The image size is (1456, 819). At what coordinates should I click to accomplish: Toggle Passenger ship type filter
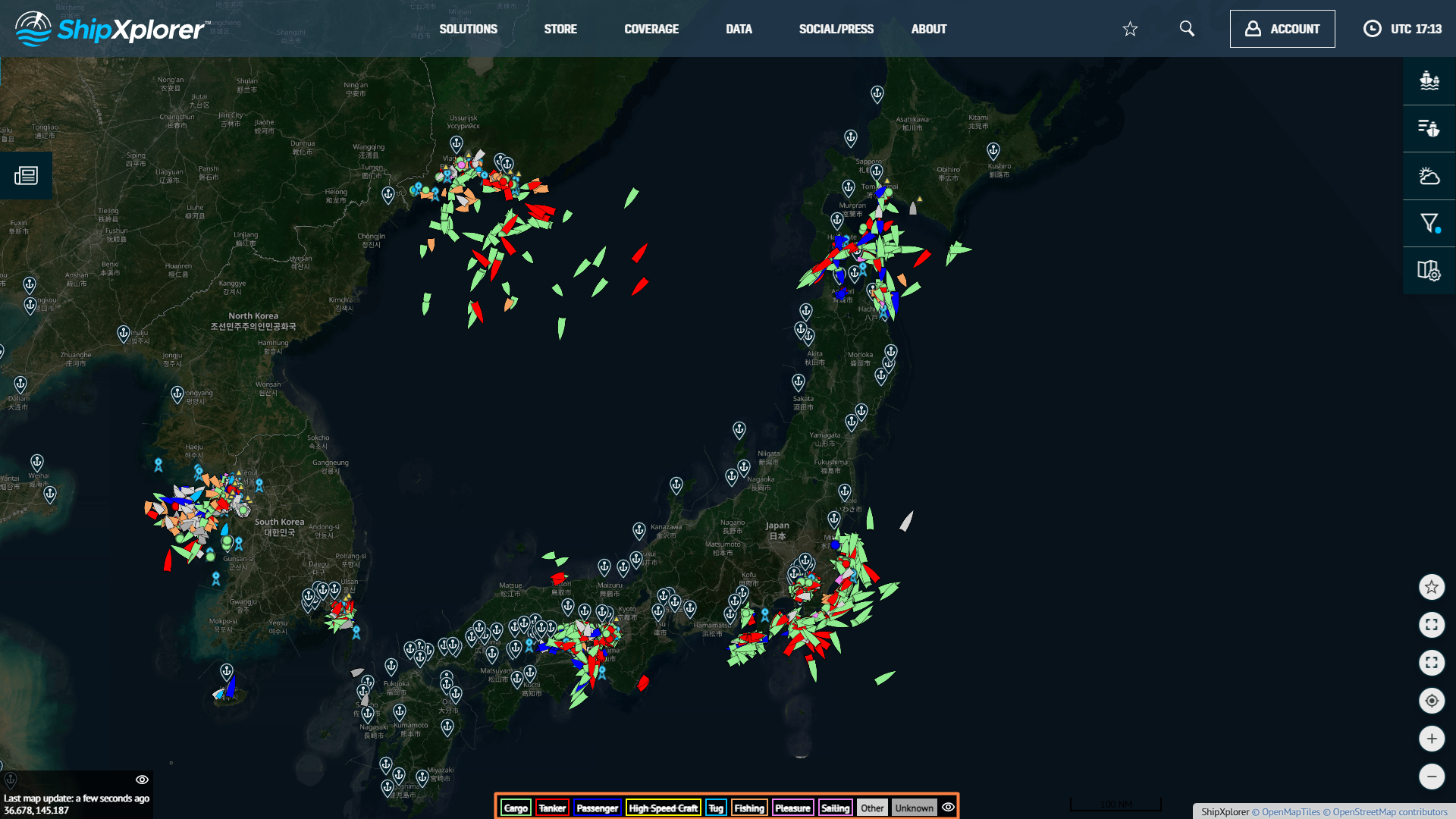597,808
